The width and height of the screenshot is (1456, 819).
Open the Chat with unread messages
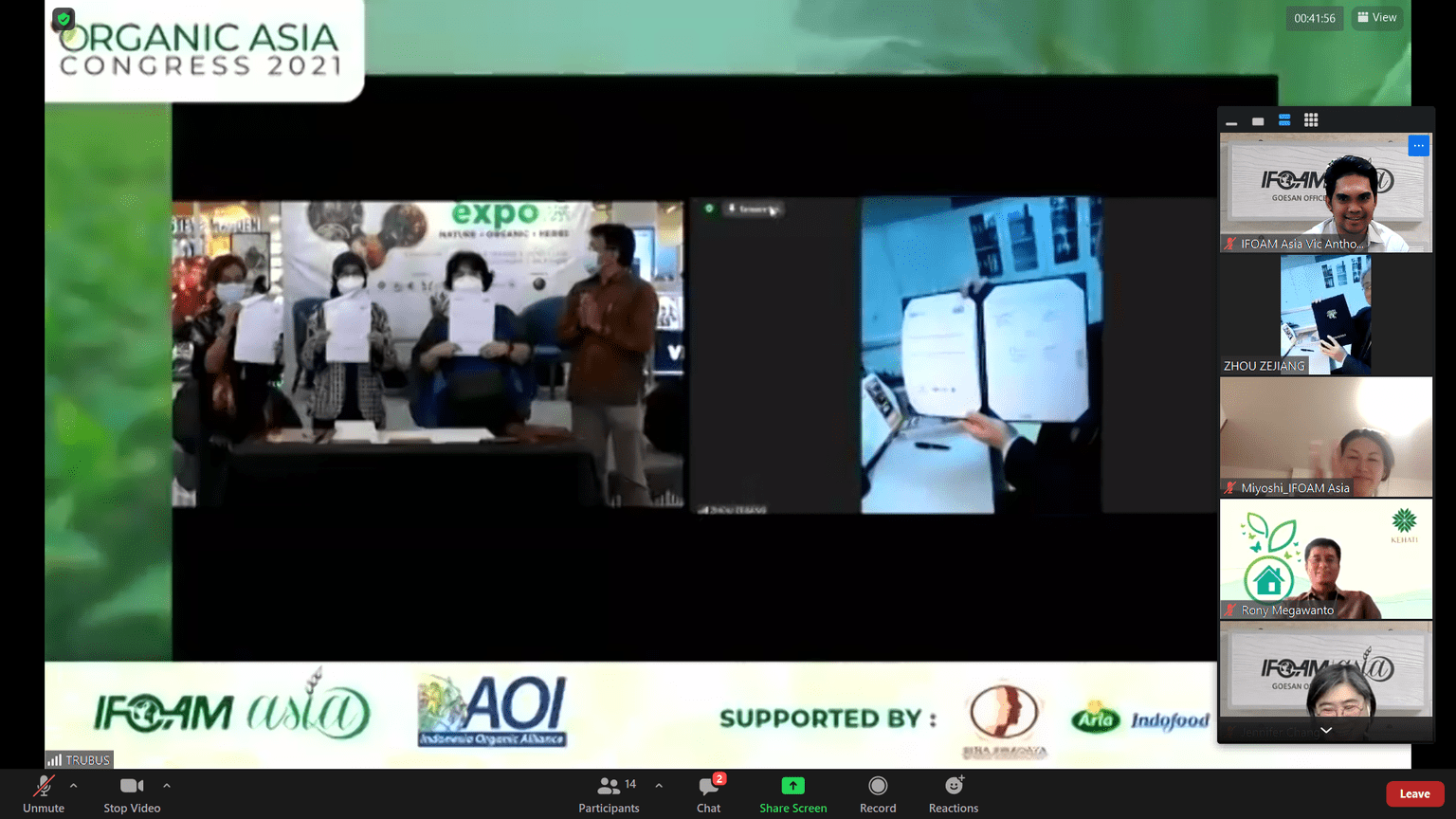[709, 794]
